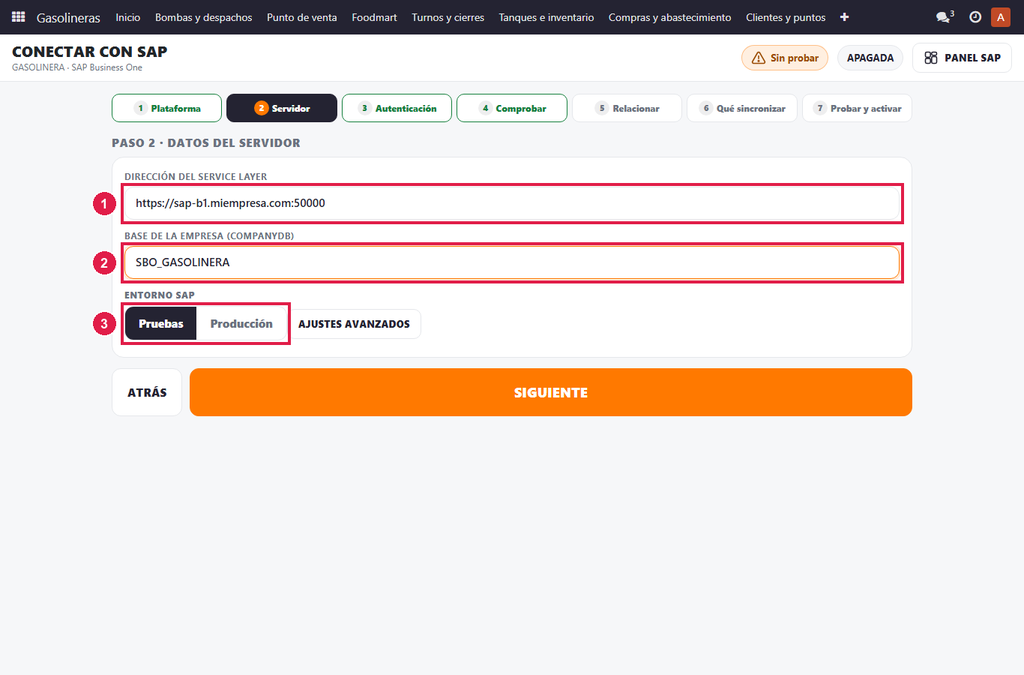Click the Service Layer address field
Screen dimensions: 1024x675
512,203
